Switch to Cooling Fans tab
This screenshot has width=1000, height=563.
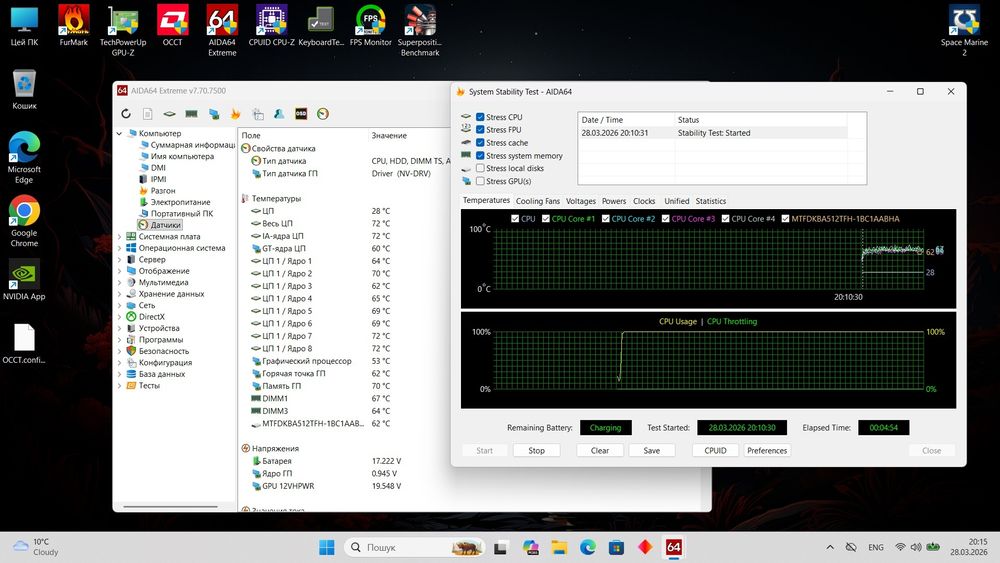point(538,201)
